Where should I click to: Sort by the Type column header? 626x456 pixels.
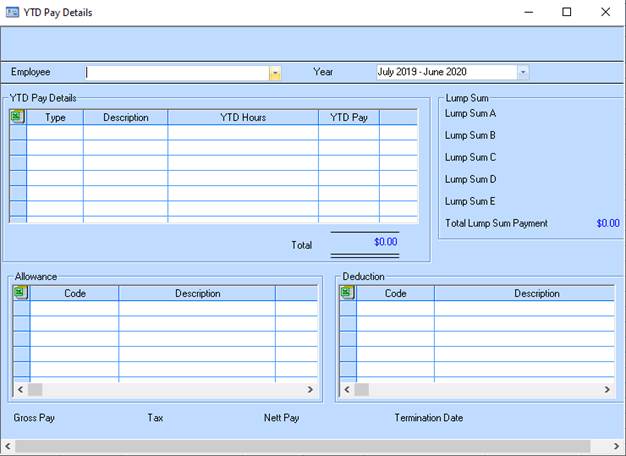click(x=55, y=118)
